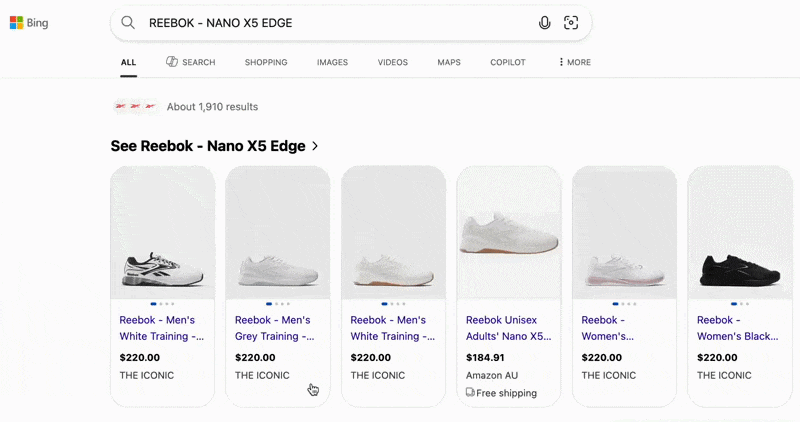This screenshot has width=800, height=422.
Task: Click the Copilot search icon beside SEARCH
Action: [171, 62]
